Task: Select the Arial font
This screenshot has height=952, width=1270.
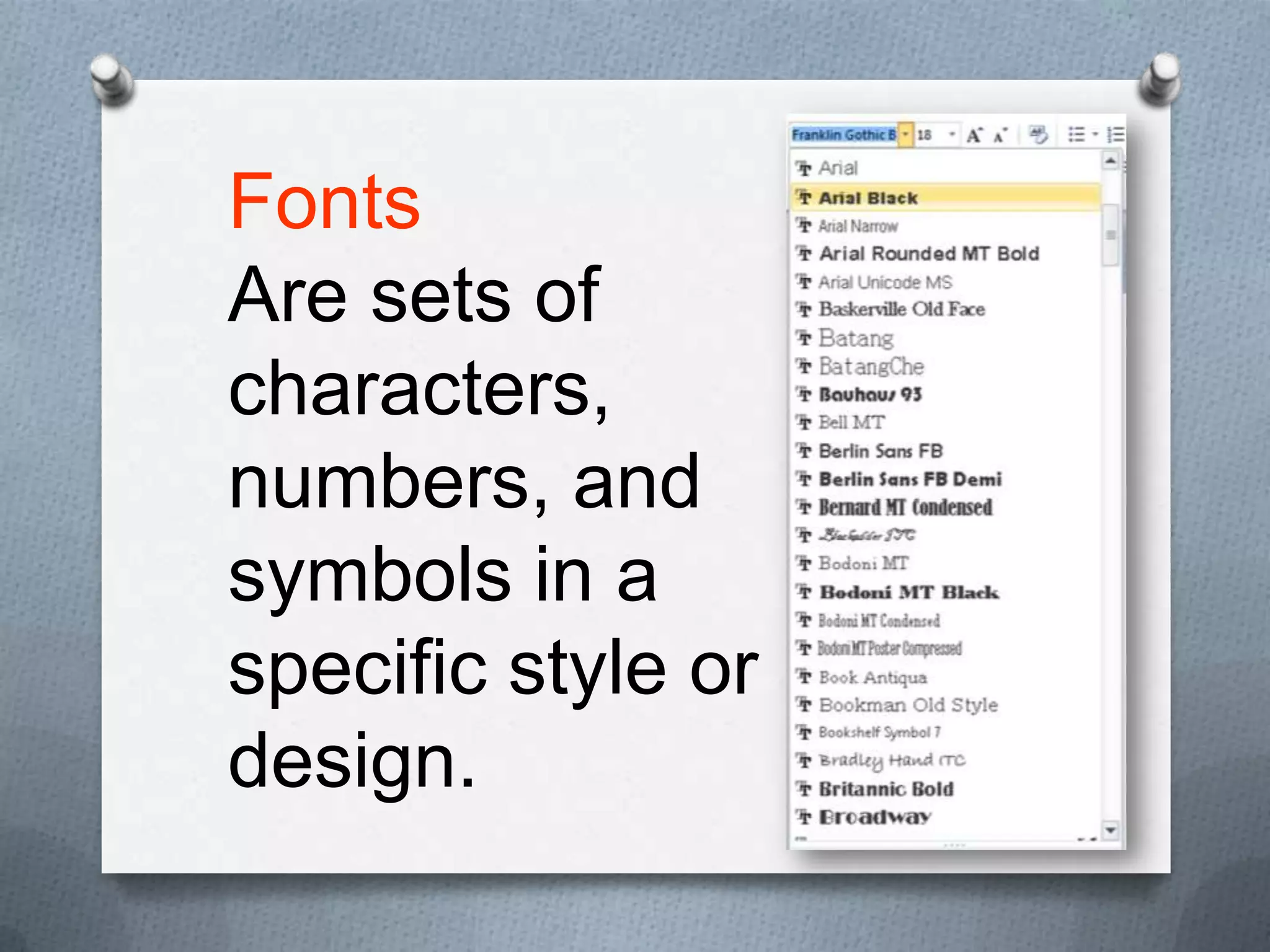Action: (x=946, y=168)
